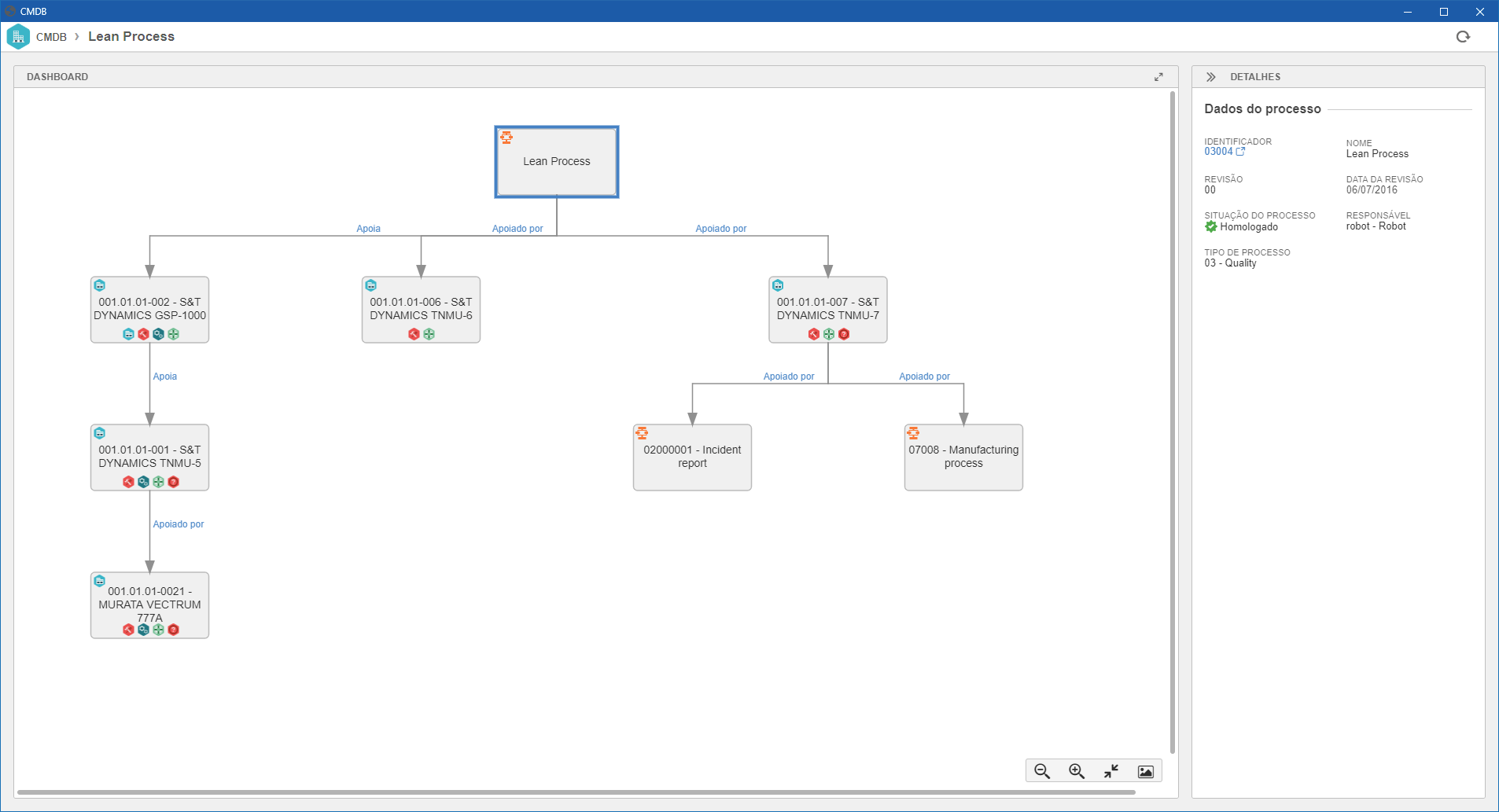Click the Apoiado por label above TNMU-6 node
The image size is (1499, 812).
(517, 229)
